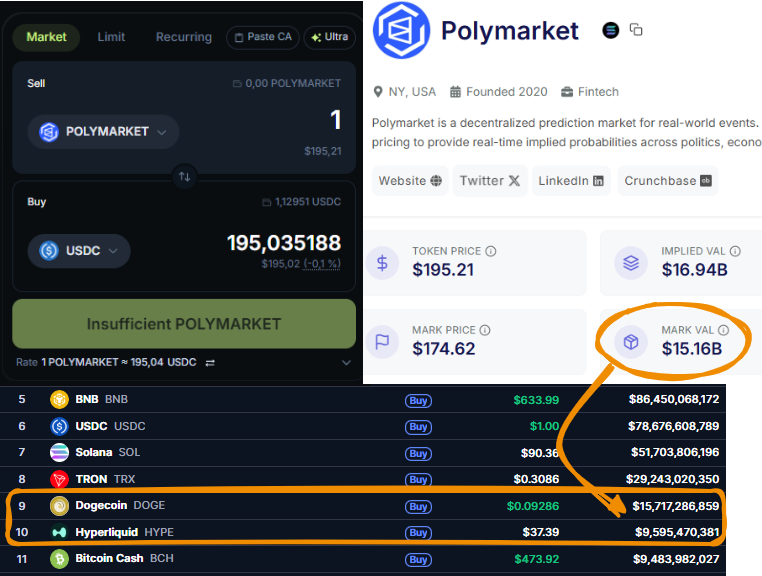The image size is (762, 576).
Task: Click the 1,12951 USDC wallet balance
Action: coord(302,202)
